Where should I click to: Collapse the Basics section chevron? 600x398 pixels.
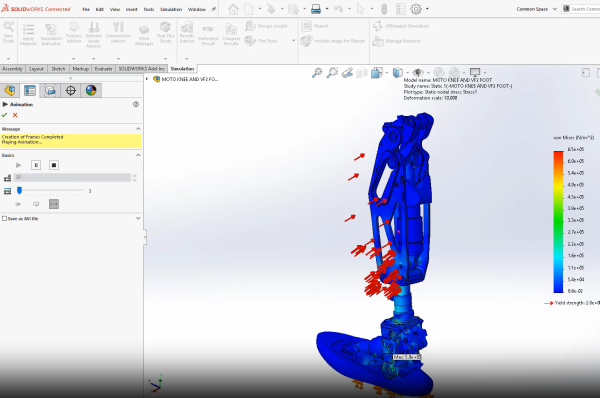point(138,155)
